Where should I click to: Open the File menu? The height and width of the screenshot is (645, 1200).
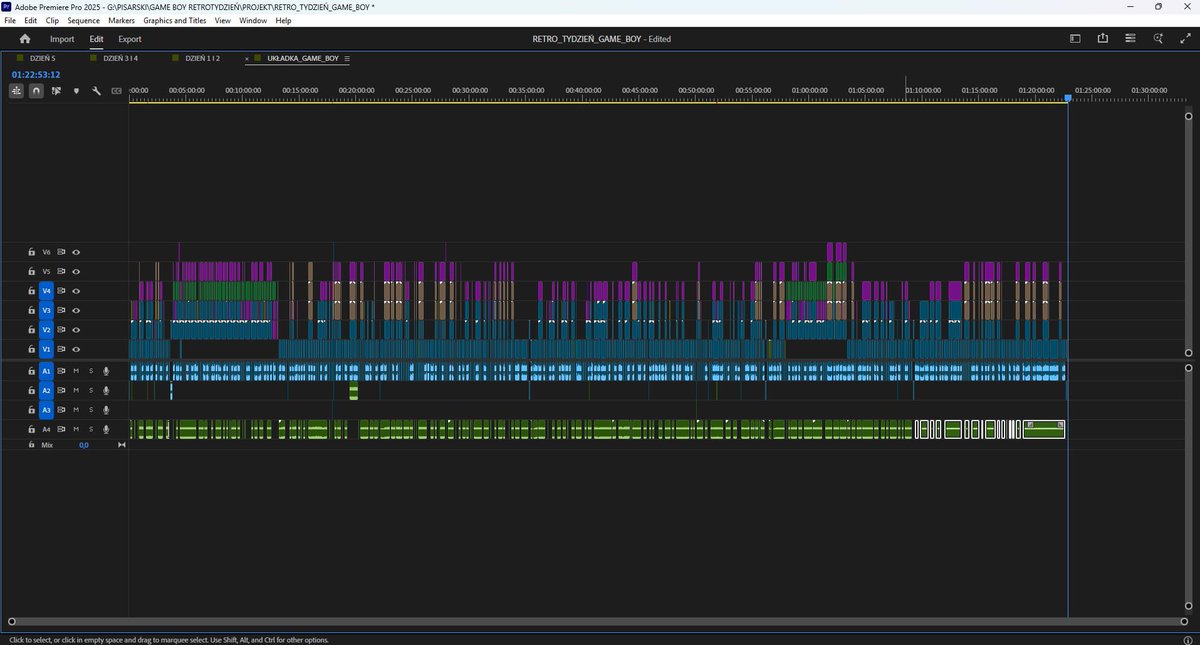tap(10, 20)
